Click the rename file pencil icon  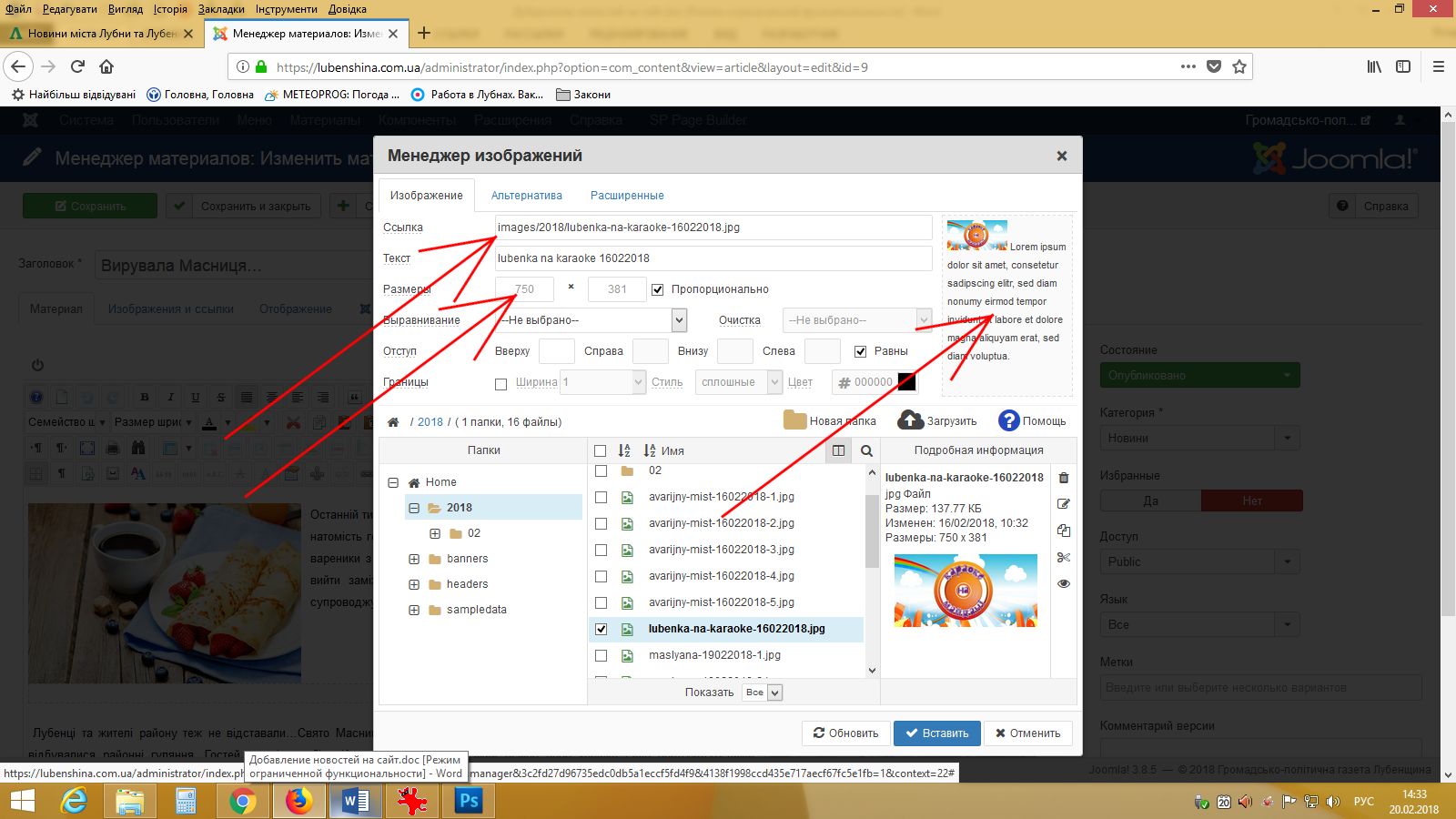1064,504
